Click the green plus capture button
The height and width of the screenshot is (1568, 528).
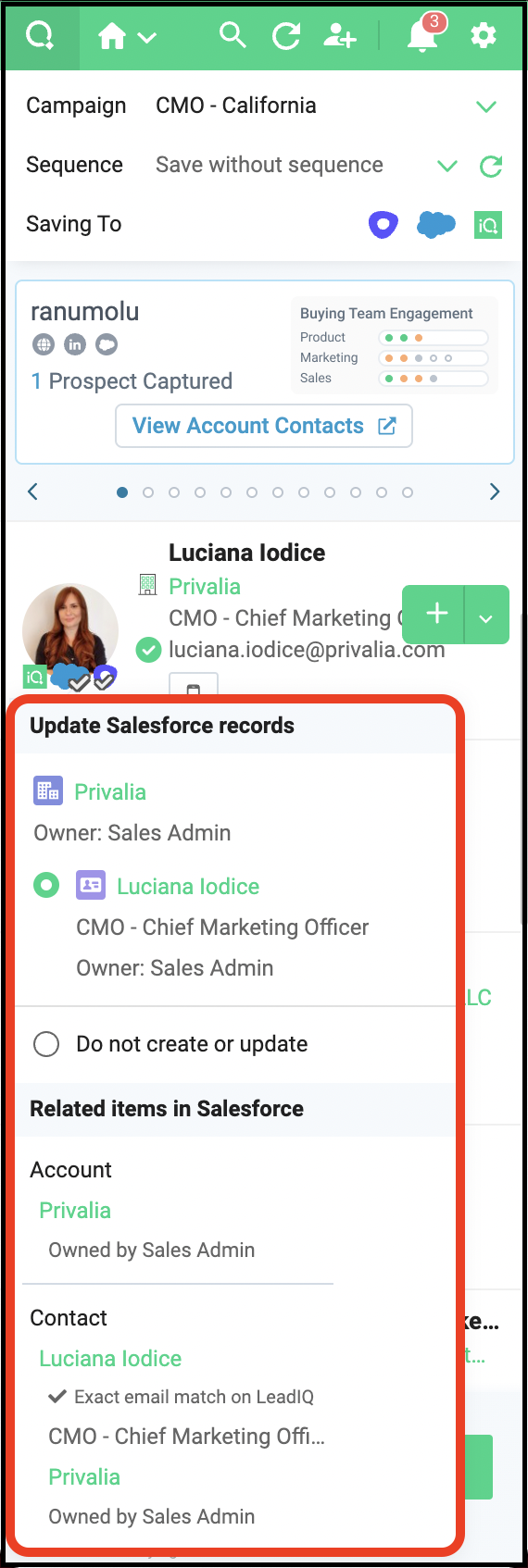pyautogui.click(x=434, y=615)
